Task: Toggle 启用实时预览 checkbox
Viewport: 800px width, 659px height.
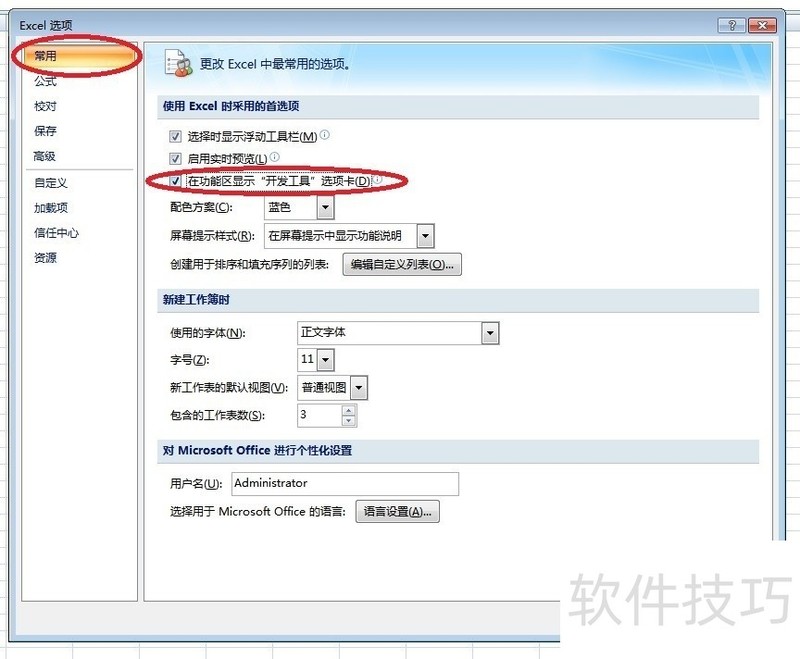Action: tap(175, 159)
